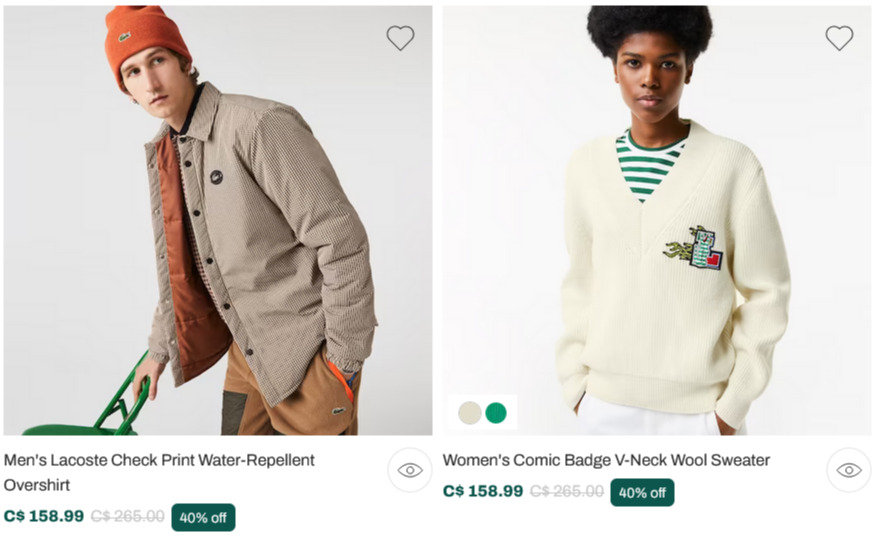Click the sweater sale price C$ 158.99
The height and width of the screenshot is (548, 880).
tap(483, 491)
